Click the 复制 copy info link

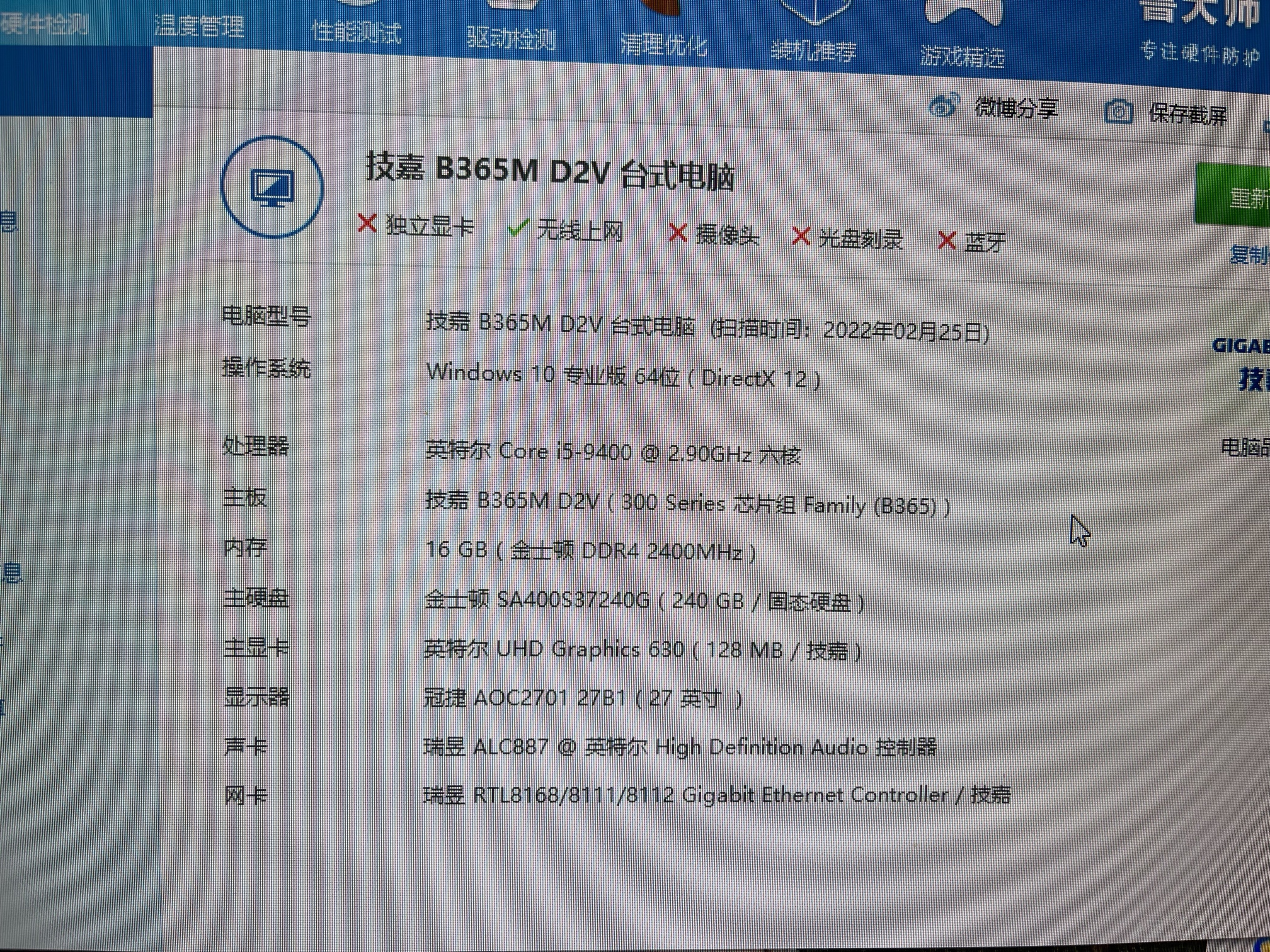pos(1249,256)
